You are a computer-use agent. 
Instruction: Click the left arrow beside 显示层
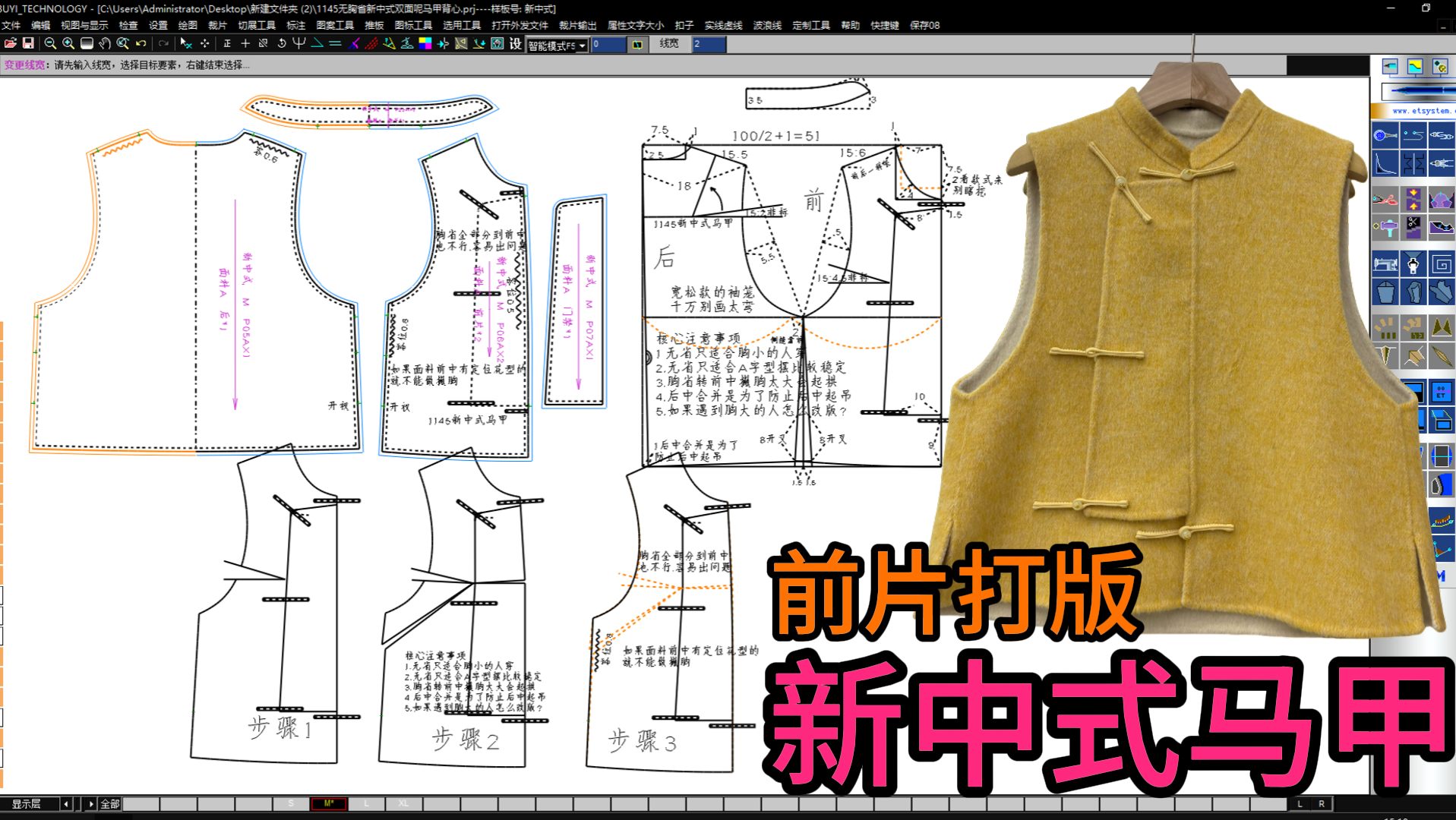pyautogui.click(x=67, y=803)
